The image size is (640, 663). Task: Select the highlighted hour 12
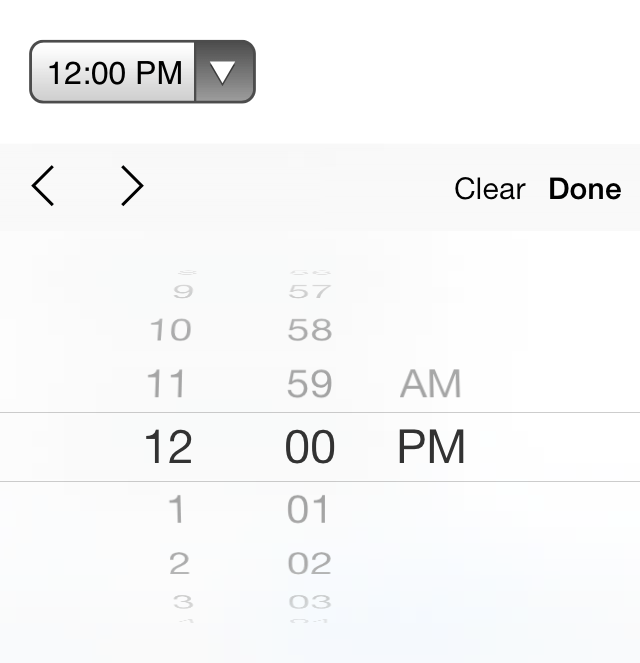click(x=168, y=447)
